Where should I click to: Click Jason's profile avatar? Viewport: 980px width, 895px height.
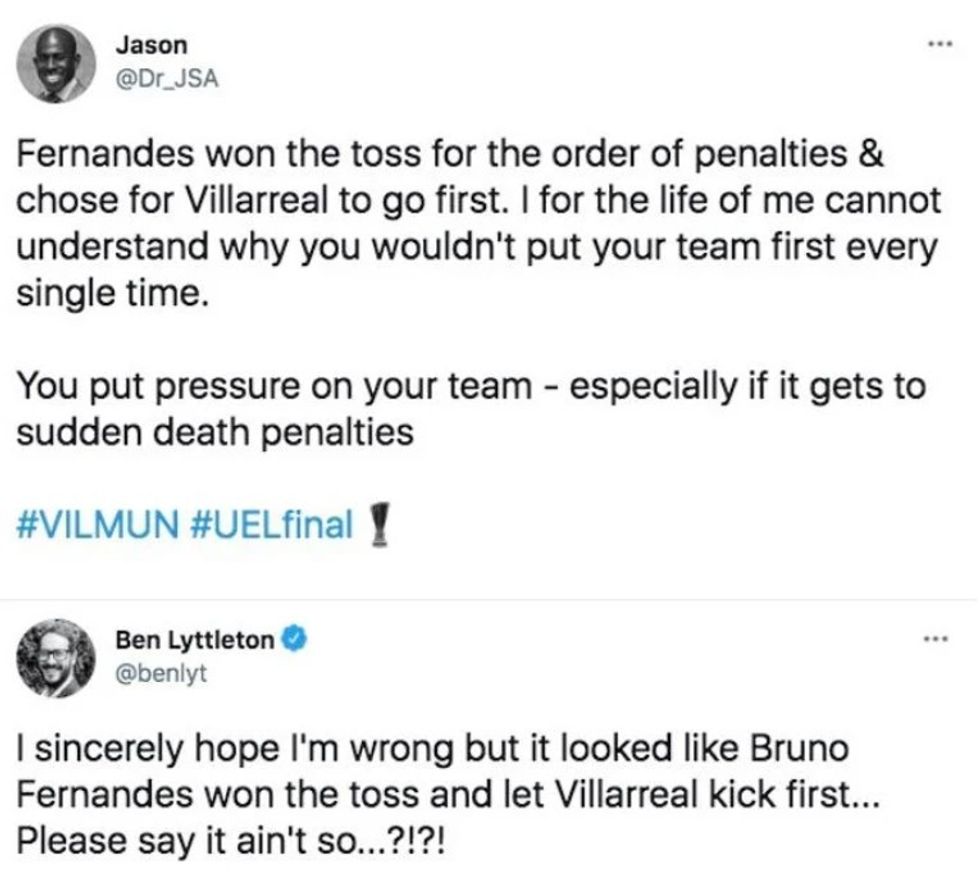55,64
